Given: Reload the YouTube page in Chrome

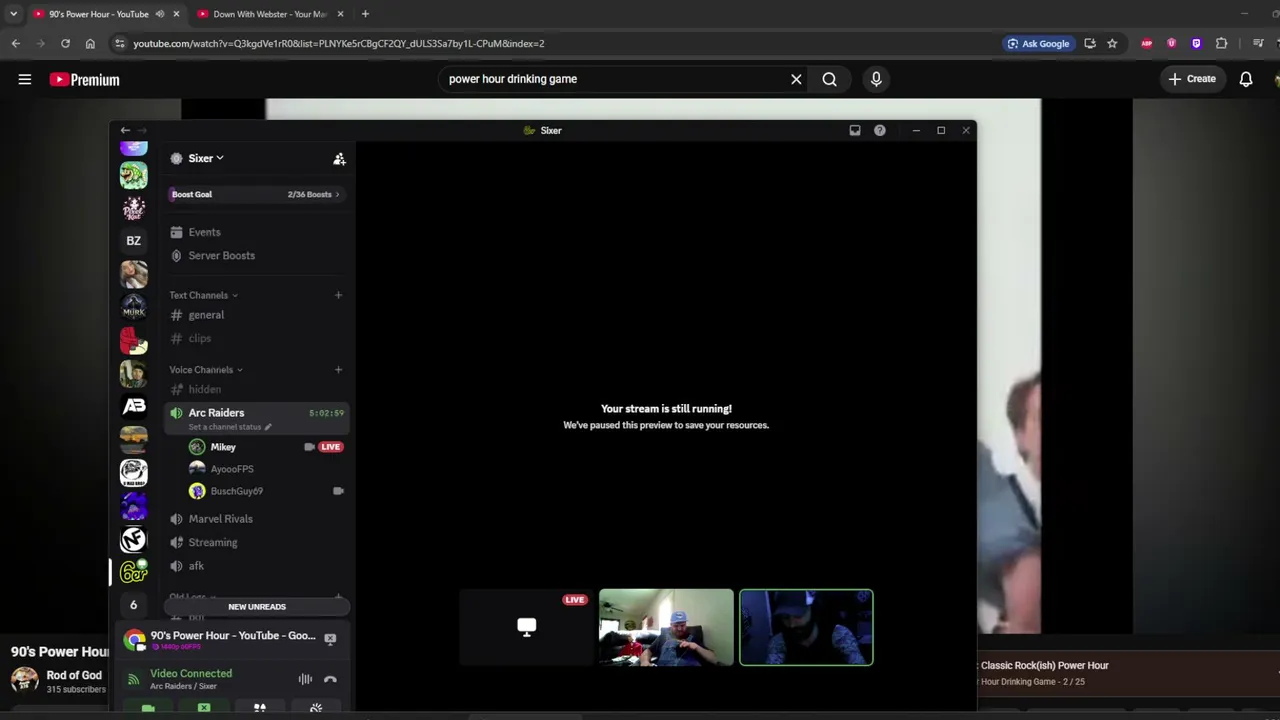Looking at the screenshot, I should (x=65, y=43).
